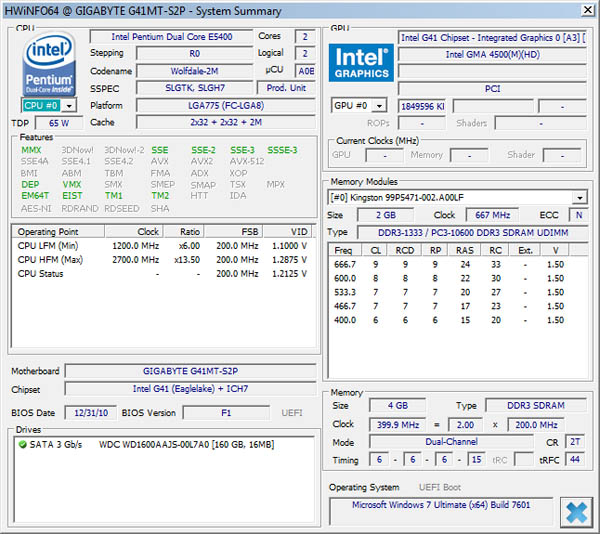Click the Mode Dual-Channel field
The image size is (600, 534).
[x=451, y=442]
